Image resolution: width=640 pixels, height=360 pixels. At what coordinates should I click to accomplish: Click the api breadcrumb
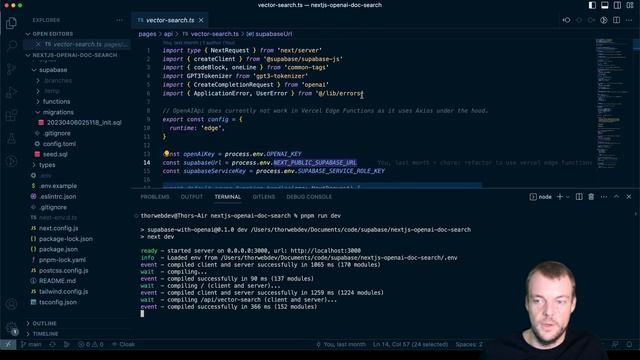tap(168, 34)
